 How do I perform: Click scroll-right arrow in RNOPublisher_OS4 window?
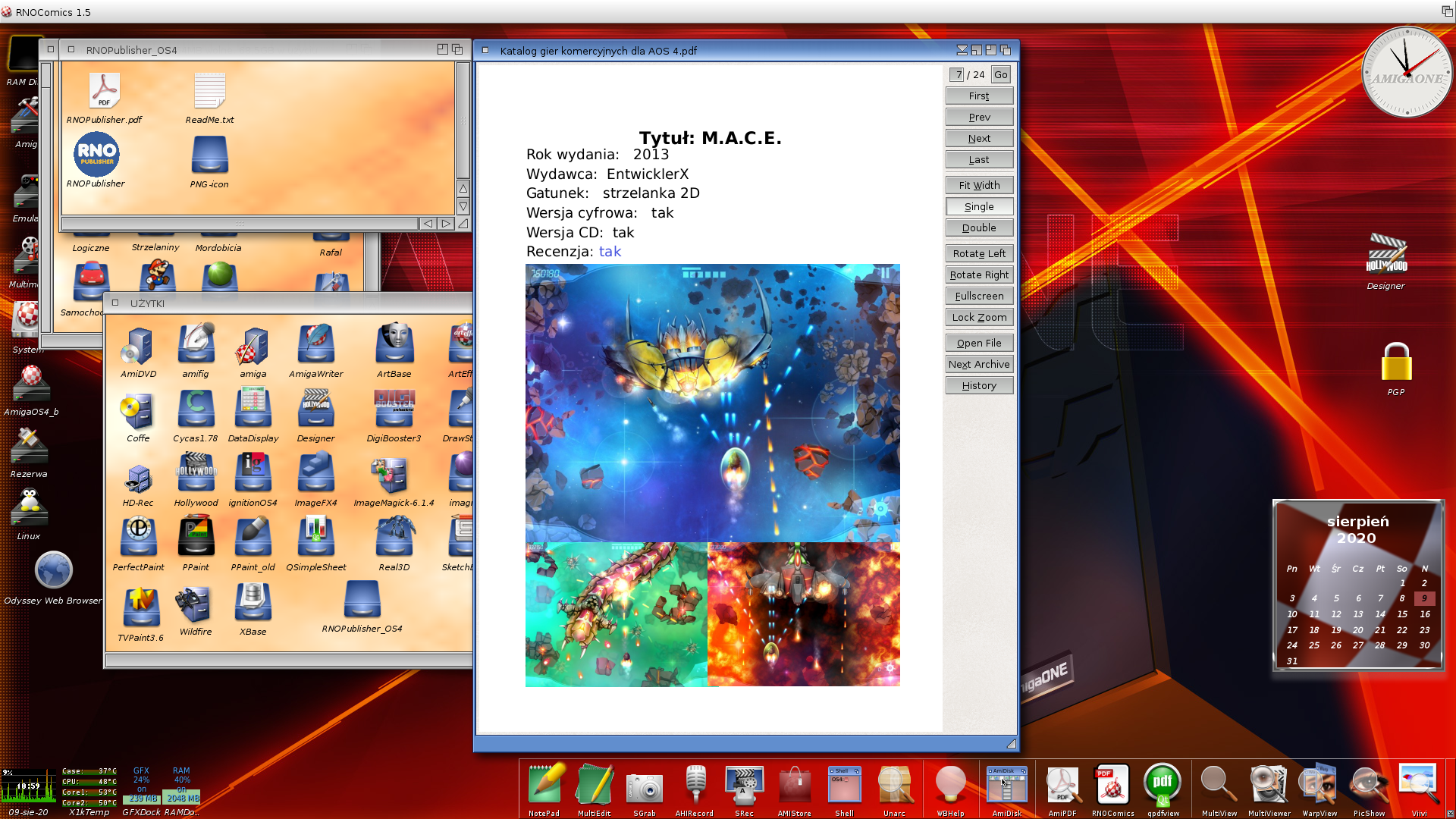(x=446, y=224)
